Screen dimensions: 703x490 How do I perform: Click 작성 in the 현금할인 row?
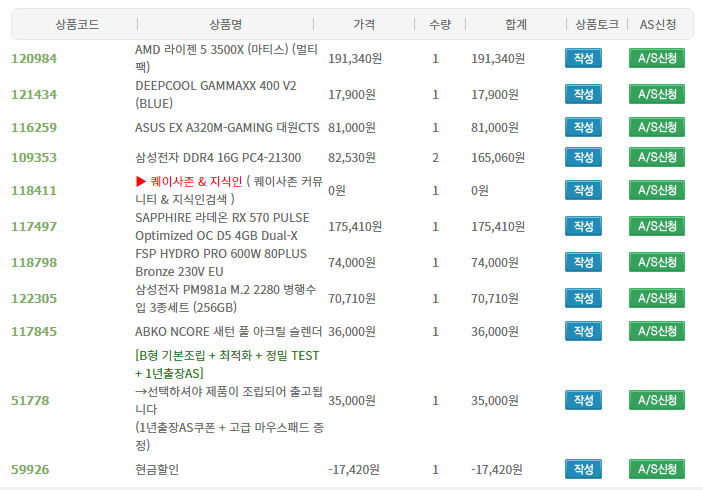click(x=583, y=469)
